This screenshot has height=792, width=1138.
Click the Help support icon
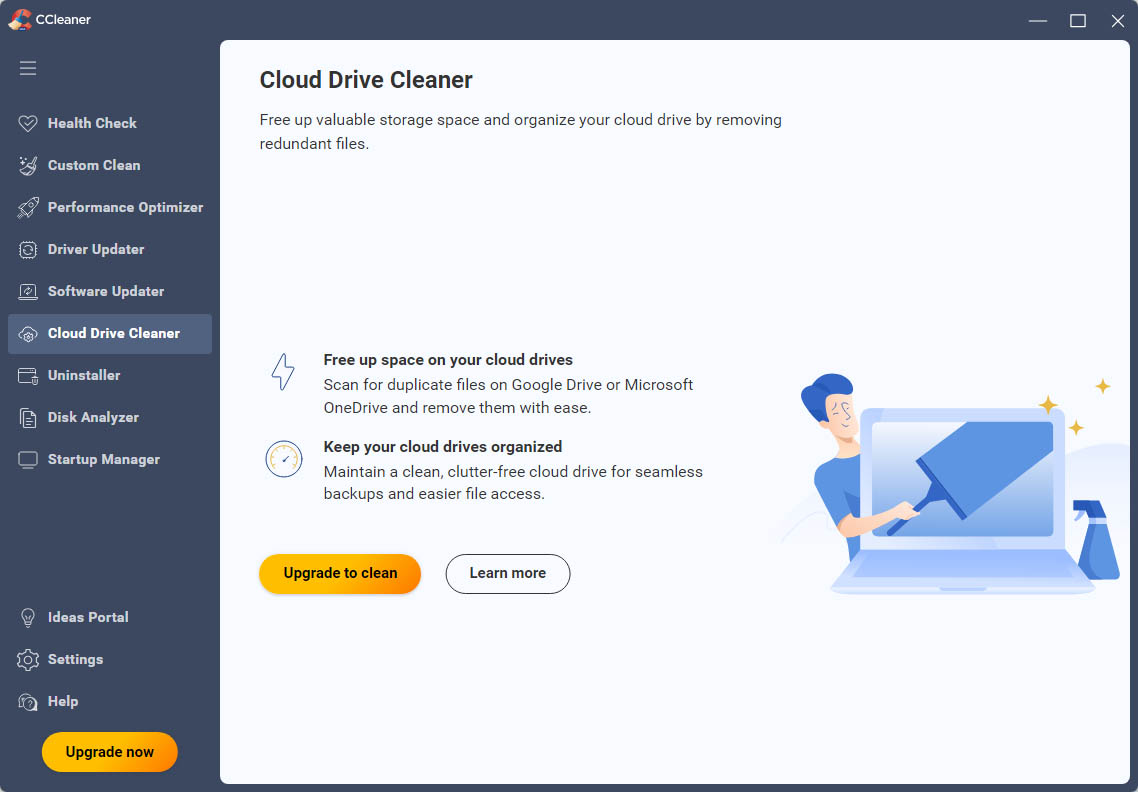(28, 702)
